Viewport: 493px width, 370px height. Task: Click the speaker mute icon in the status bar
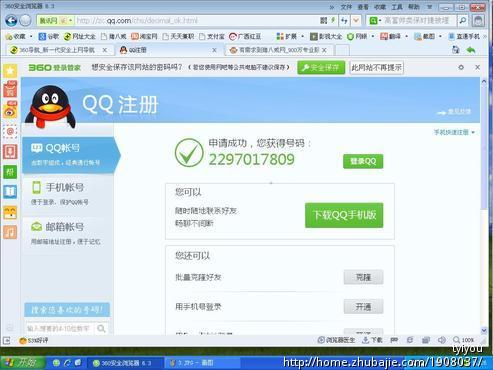click(x=442, y=340)
